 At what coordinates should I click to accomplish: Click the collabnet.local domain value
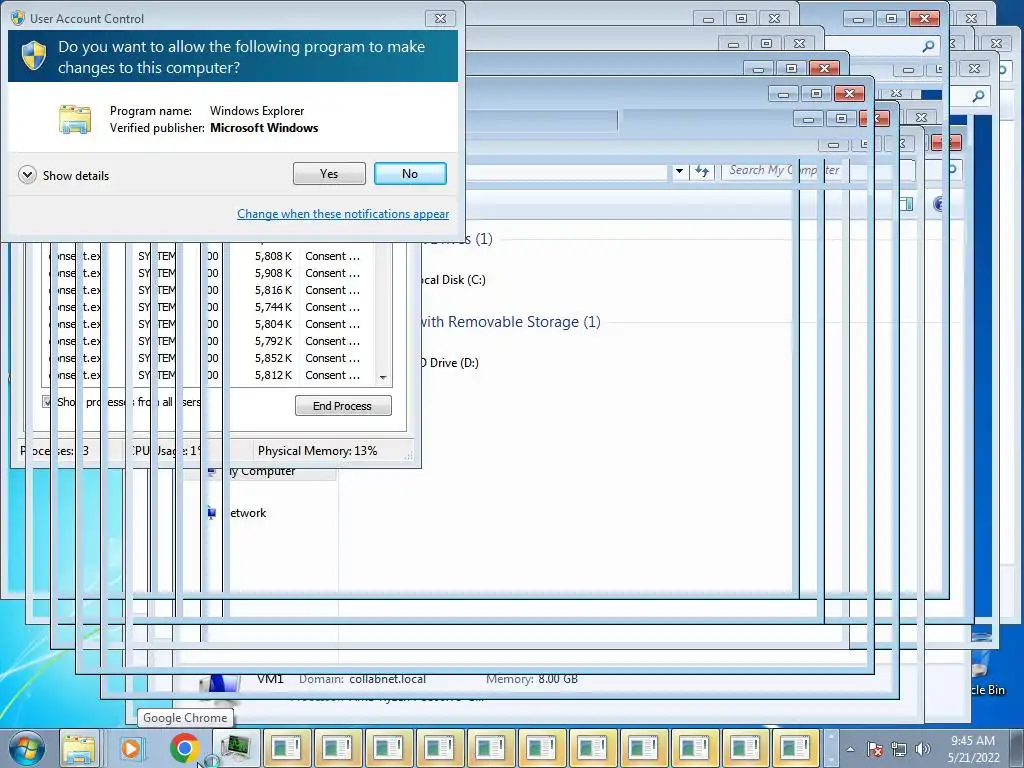point(387,679)
